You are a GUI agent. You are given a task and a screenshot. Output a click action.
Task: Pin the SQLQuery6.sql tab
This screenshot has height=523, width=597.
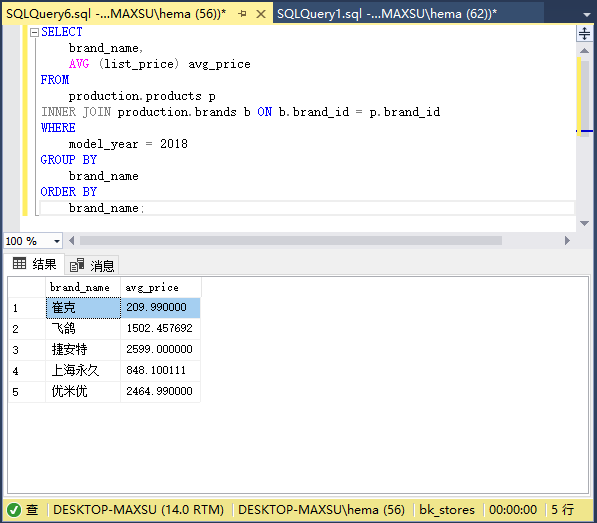tap(242, 14)
